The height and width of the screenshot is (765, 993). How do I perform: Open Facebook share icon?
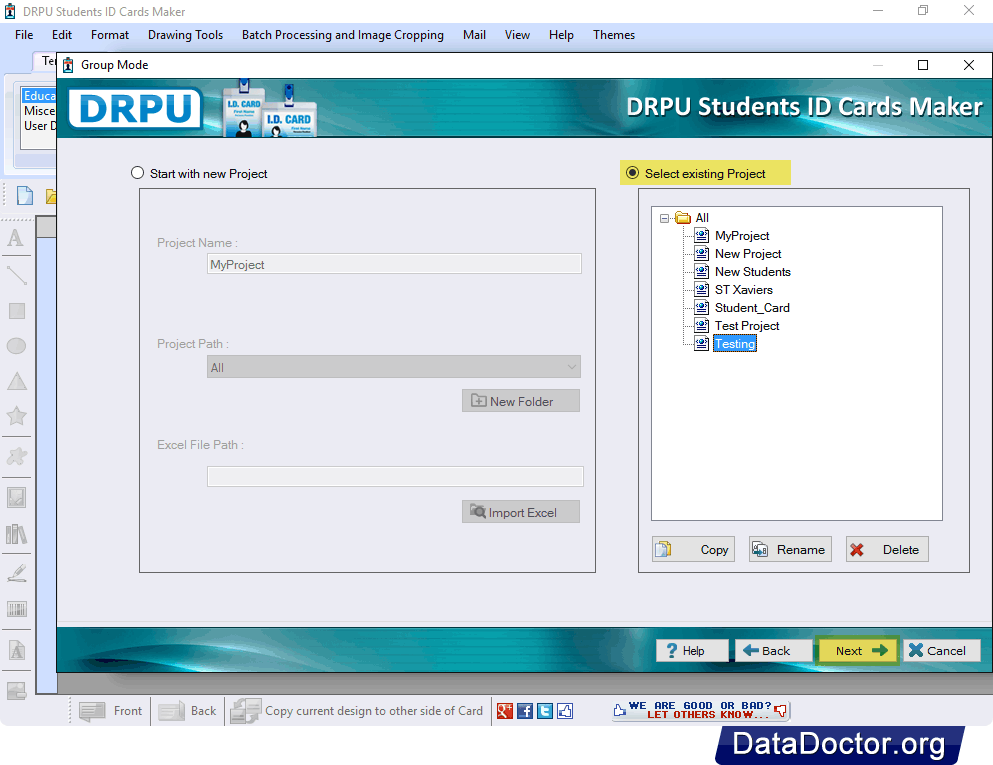click(525, 711)
